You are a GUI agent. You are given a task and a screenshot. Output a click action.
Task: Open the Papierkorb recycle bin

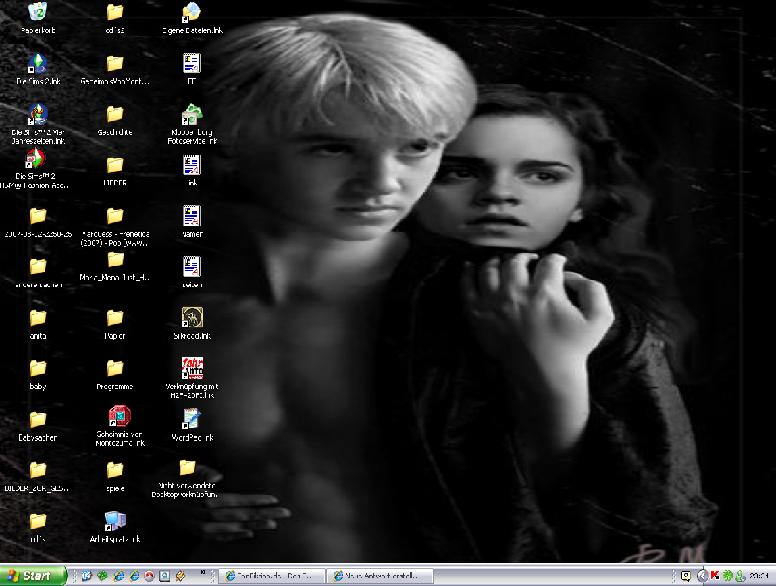(38, 13)
